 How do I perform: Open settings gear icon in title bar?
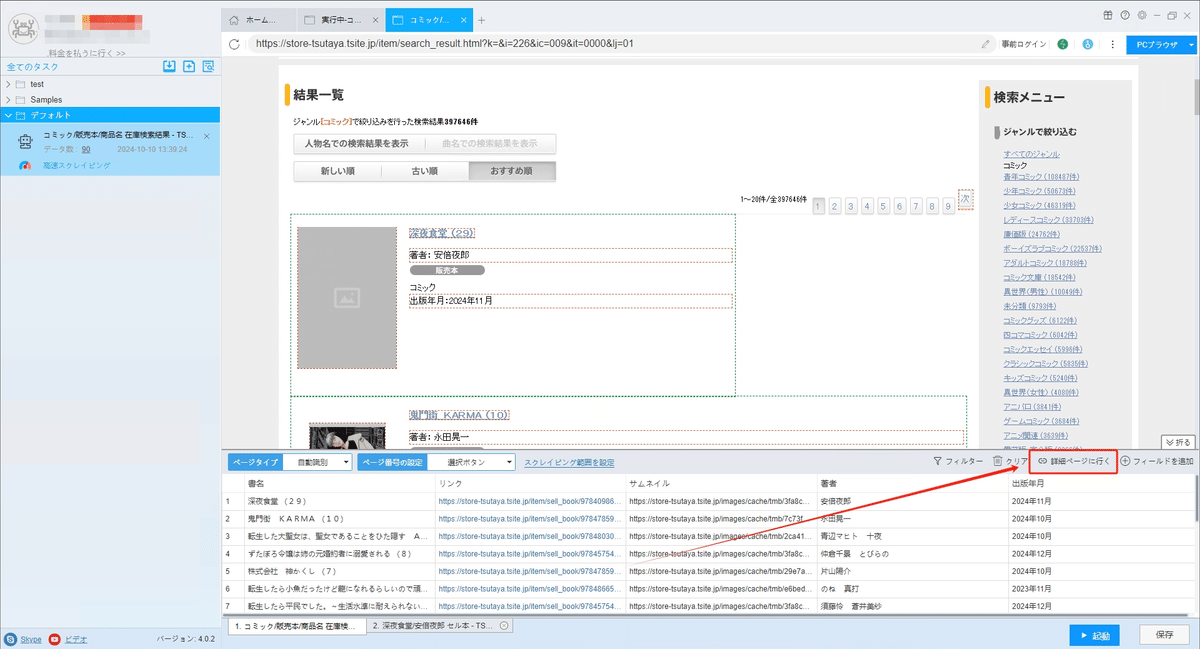pyautogui.click(x=1141, y=16)
